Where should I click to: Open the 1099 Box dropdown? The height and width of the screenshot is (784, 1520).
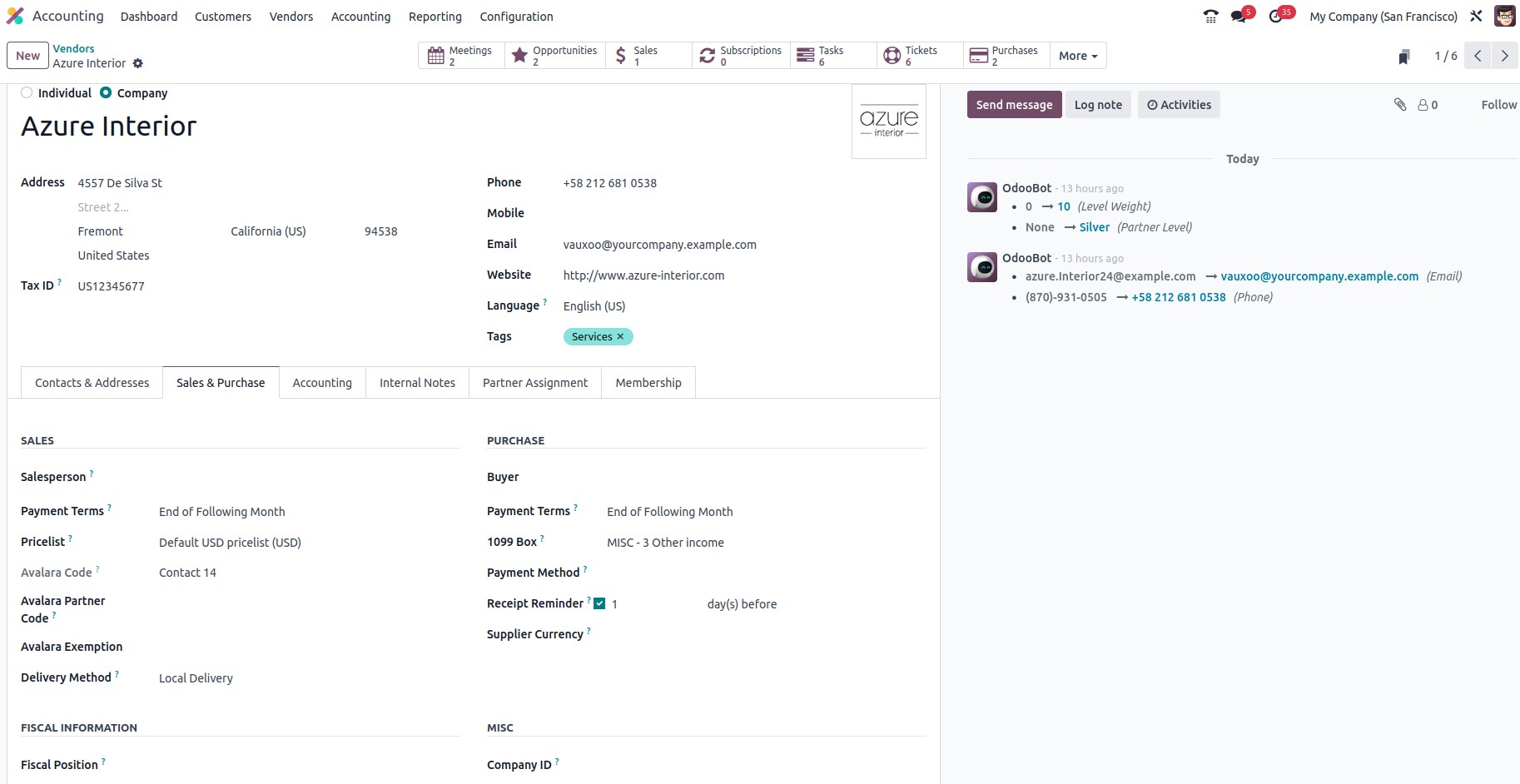[x=766, y=543]
